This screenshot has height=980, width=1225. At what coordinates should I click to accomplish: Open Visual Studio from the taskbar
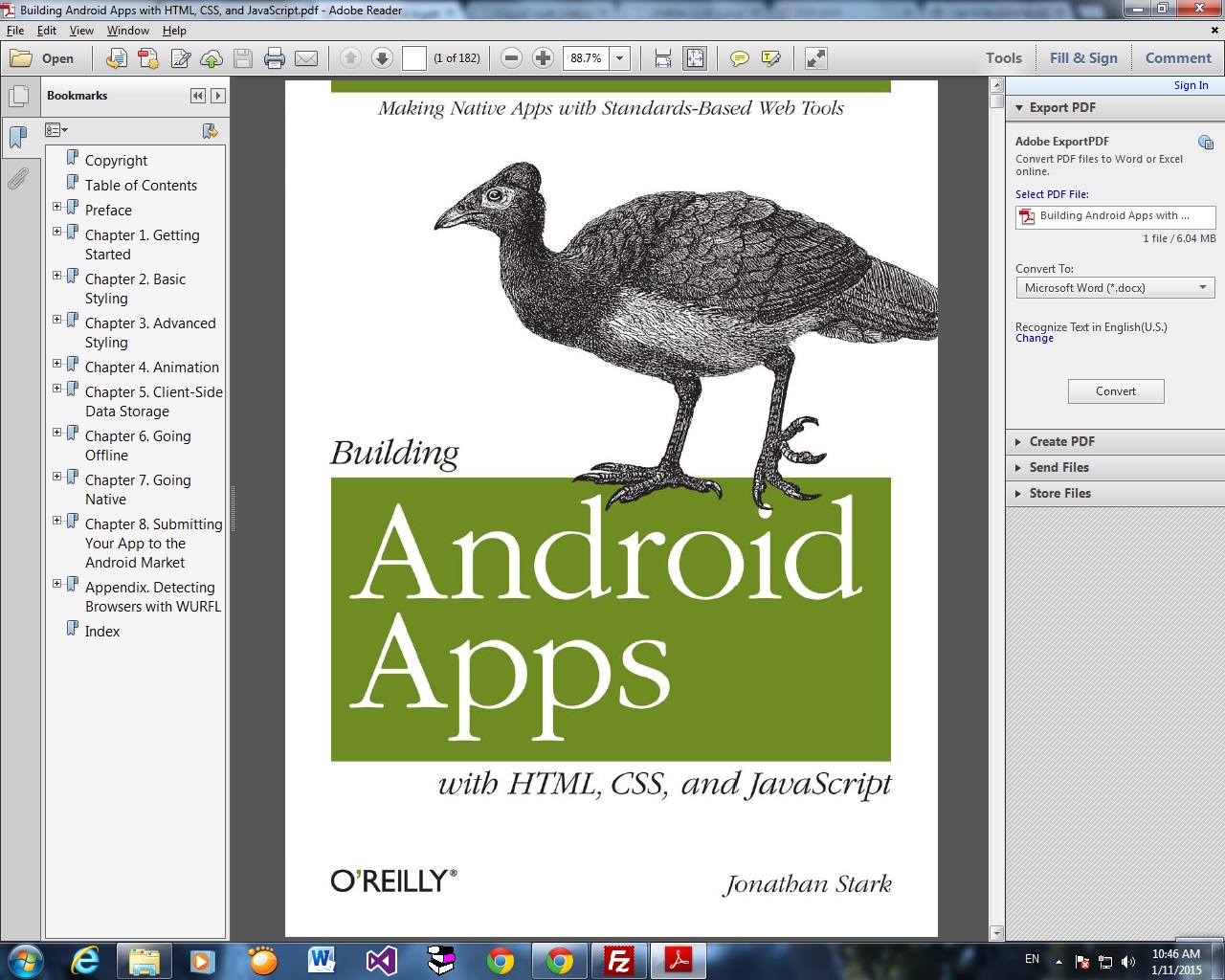tap(381, 960)
